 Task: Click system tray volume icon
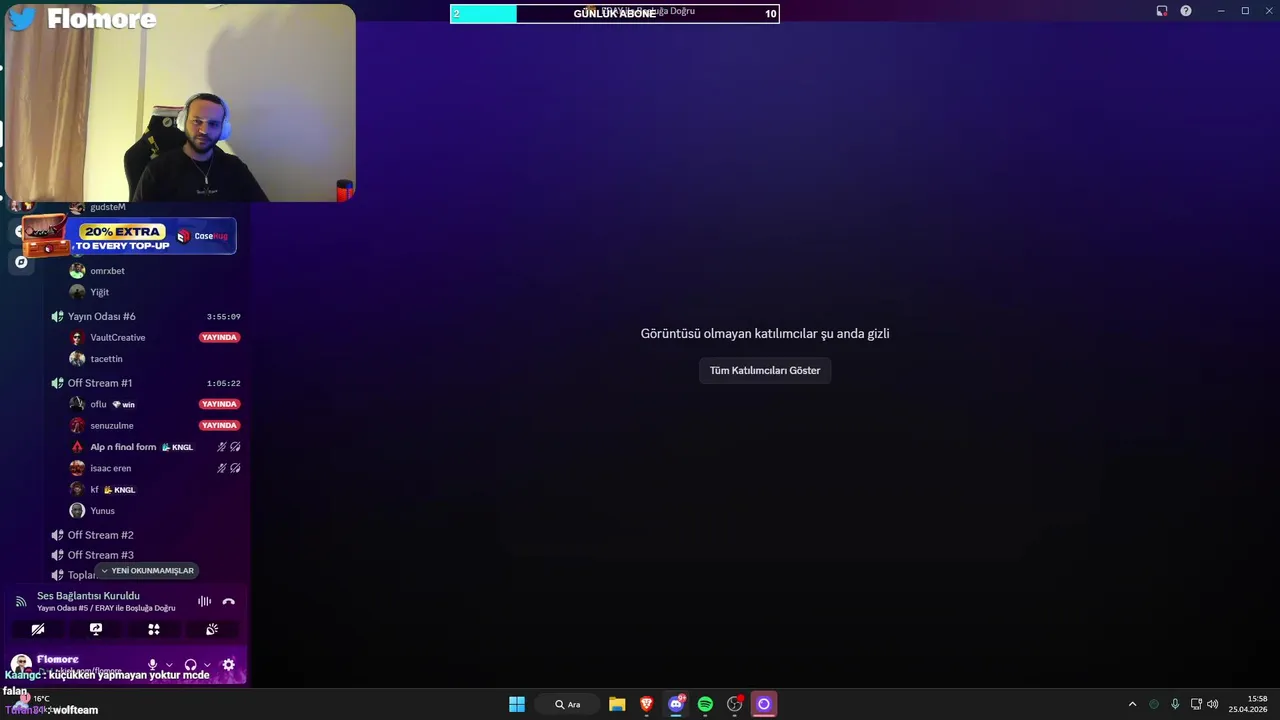[1213, 704]
